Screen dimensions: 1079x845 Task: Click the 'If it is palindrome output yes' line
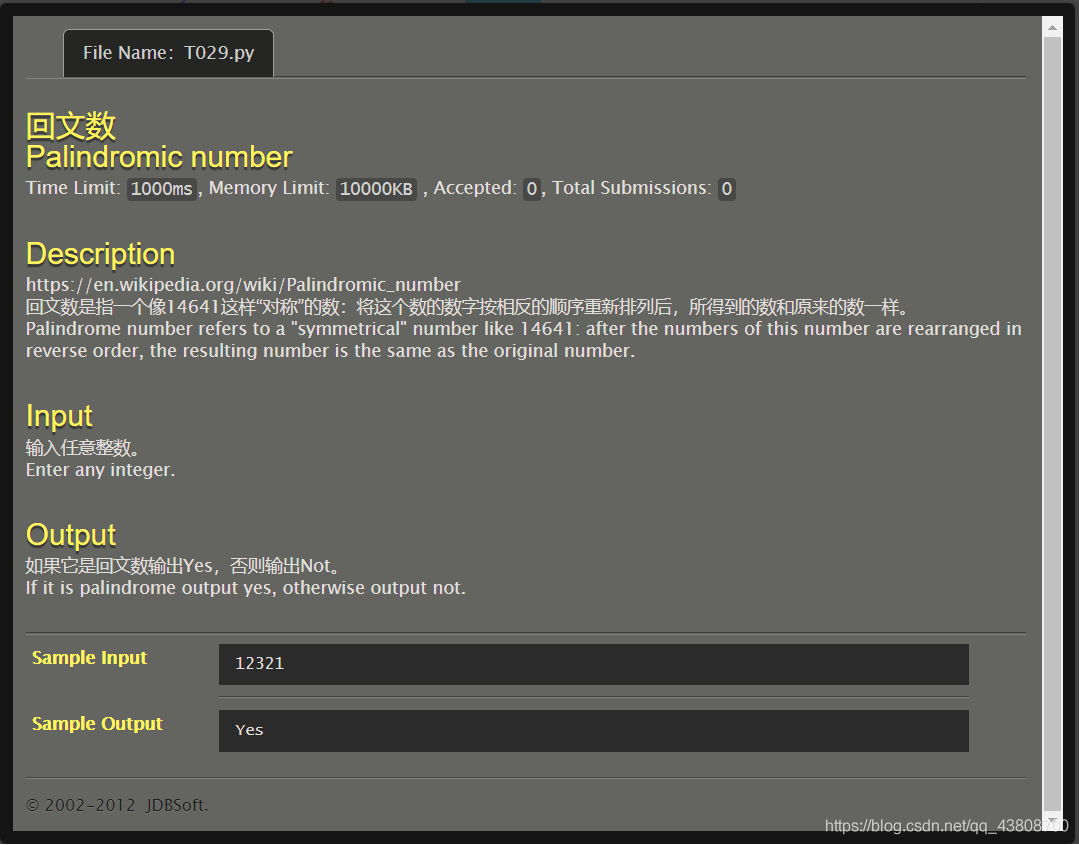tap(246, 588)
